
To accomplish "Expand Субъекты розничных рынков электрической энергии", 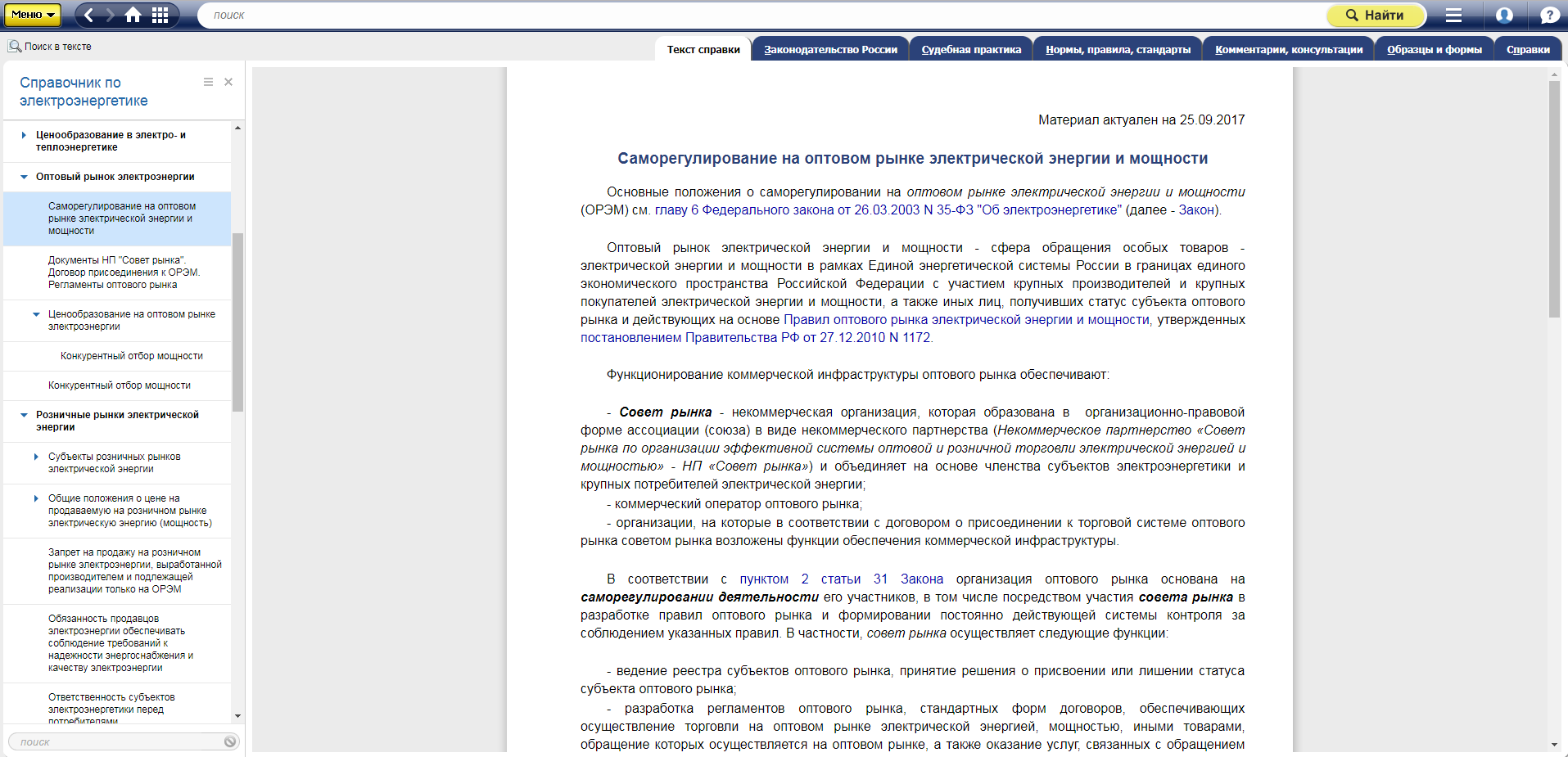I will pos(36,457).
